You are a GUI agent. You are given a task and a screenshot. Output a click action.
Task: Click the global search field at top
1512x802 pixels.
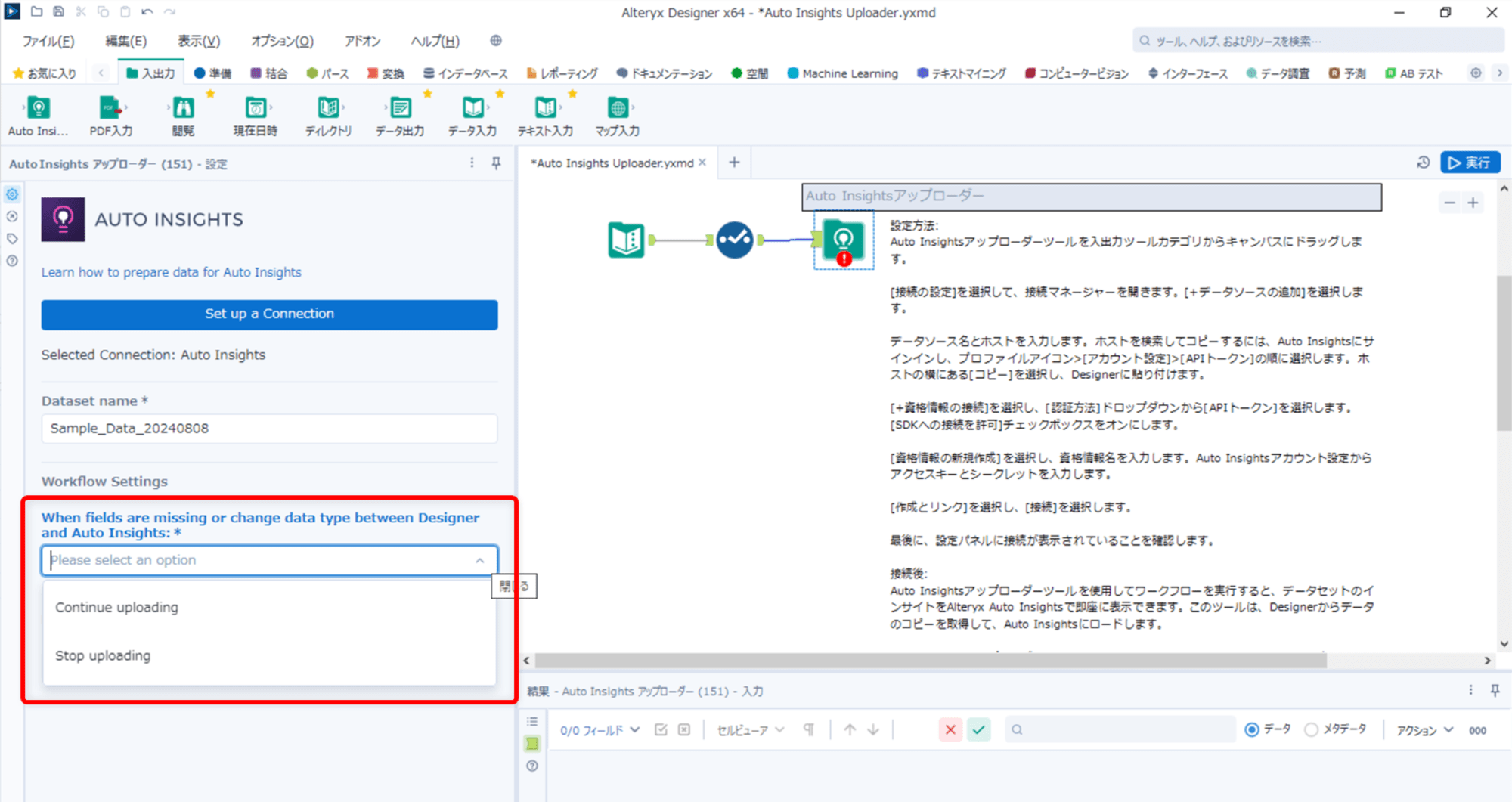(1317, 41)
